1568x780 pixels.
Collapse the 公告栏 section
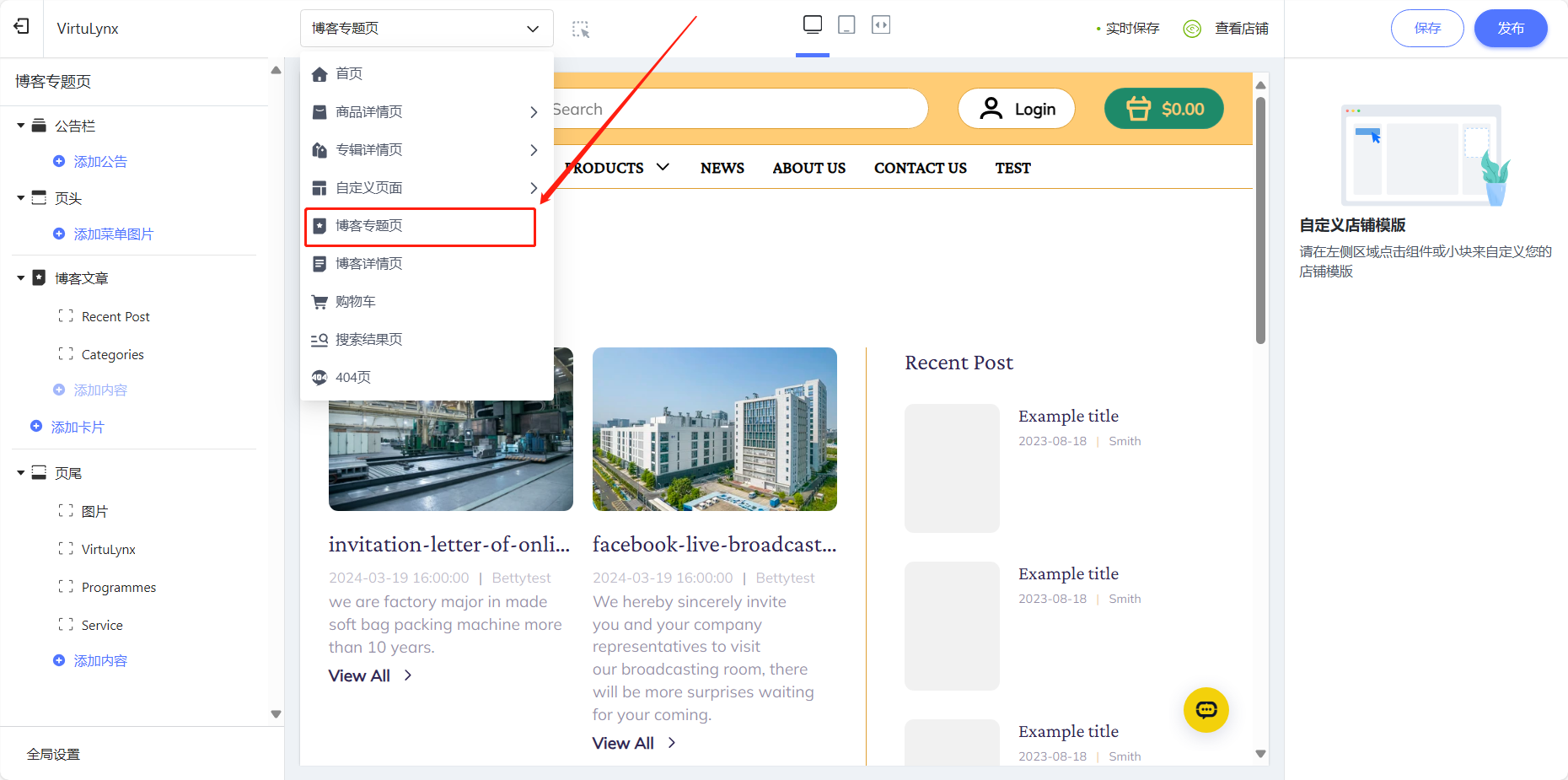21,126
